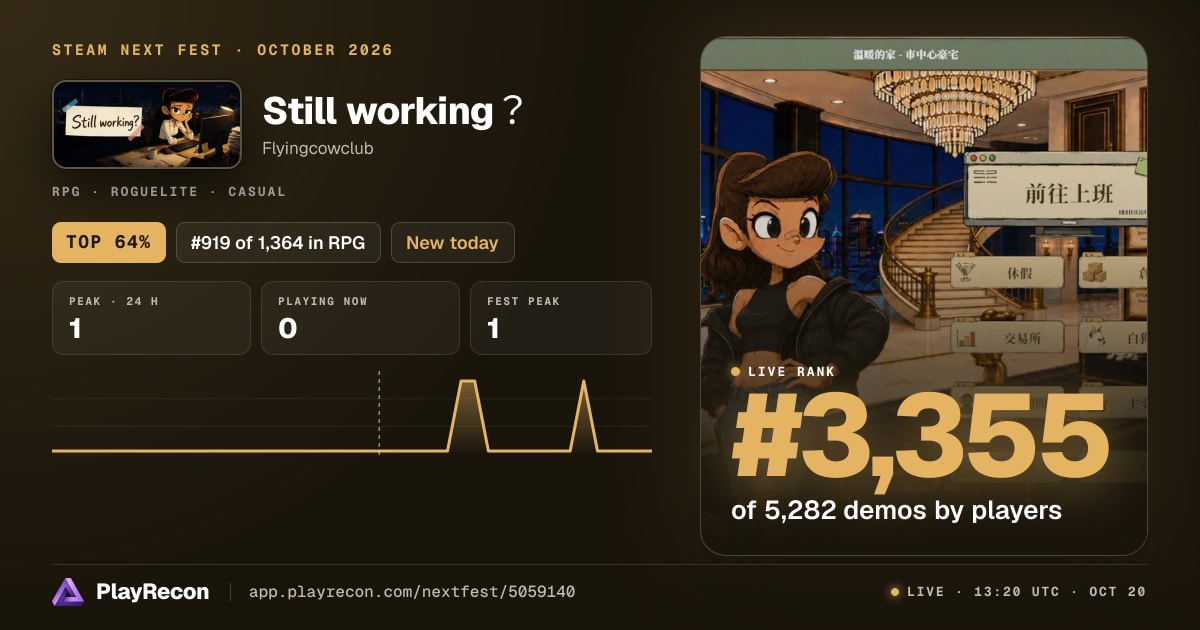
Task: Click the bar chart icon beside 交易所
Action: (967, 338)
